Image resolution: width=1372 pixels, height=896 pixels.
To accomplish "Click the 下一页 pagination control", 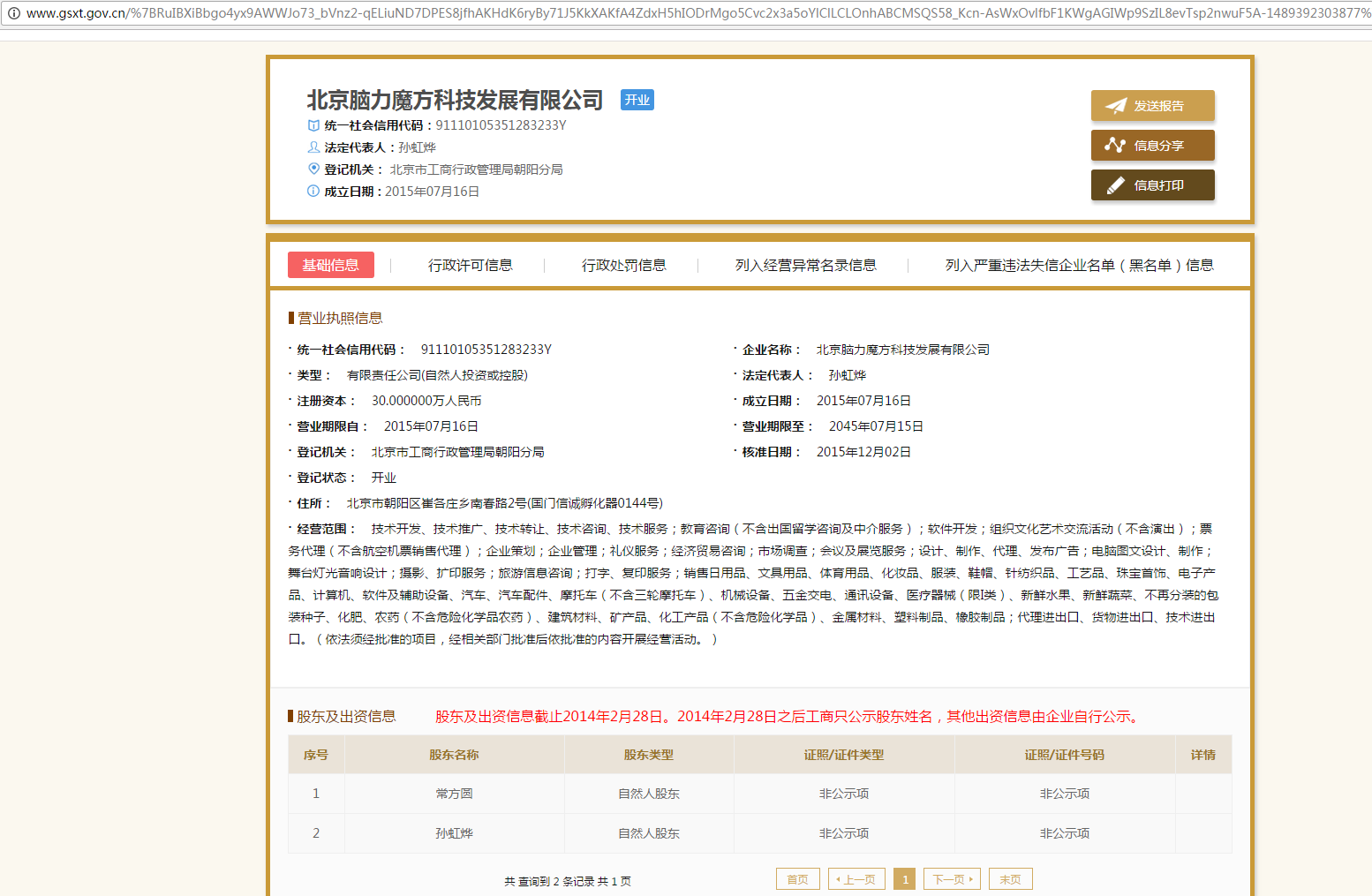I will (952, 878).
